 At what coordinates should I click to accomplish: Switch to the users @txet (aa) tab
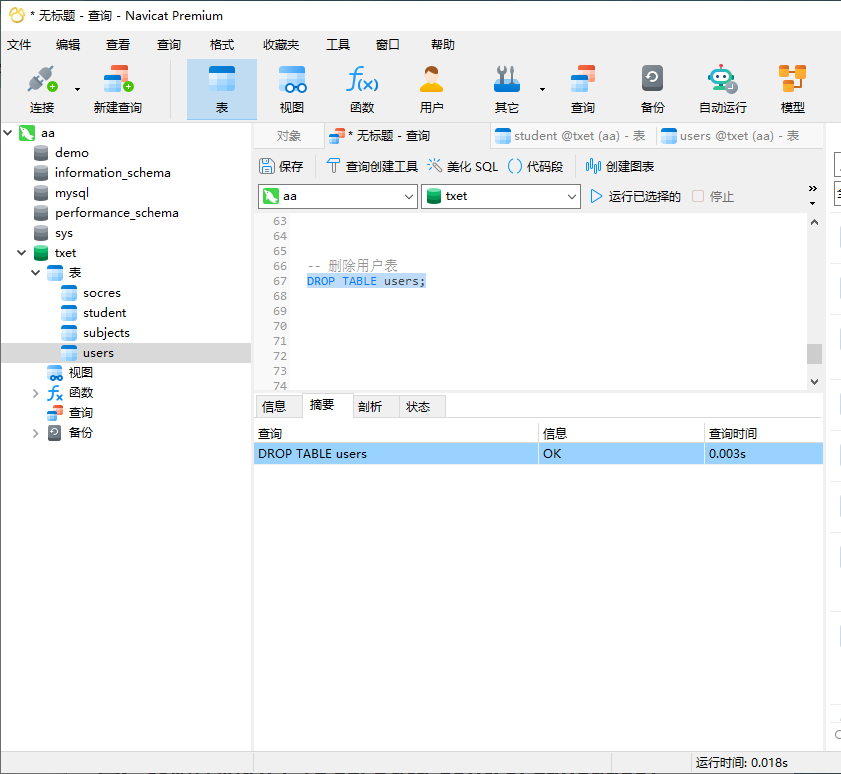click(x=739, y=136)
